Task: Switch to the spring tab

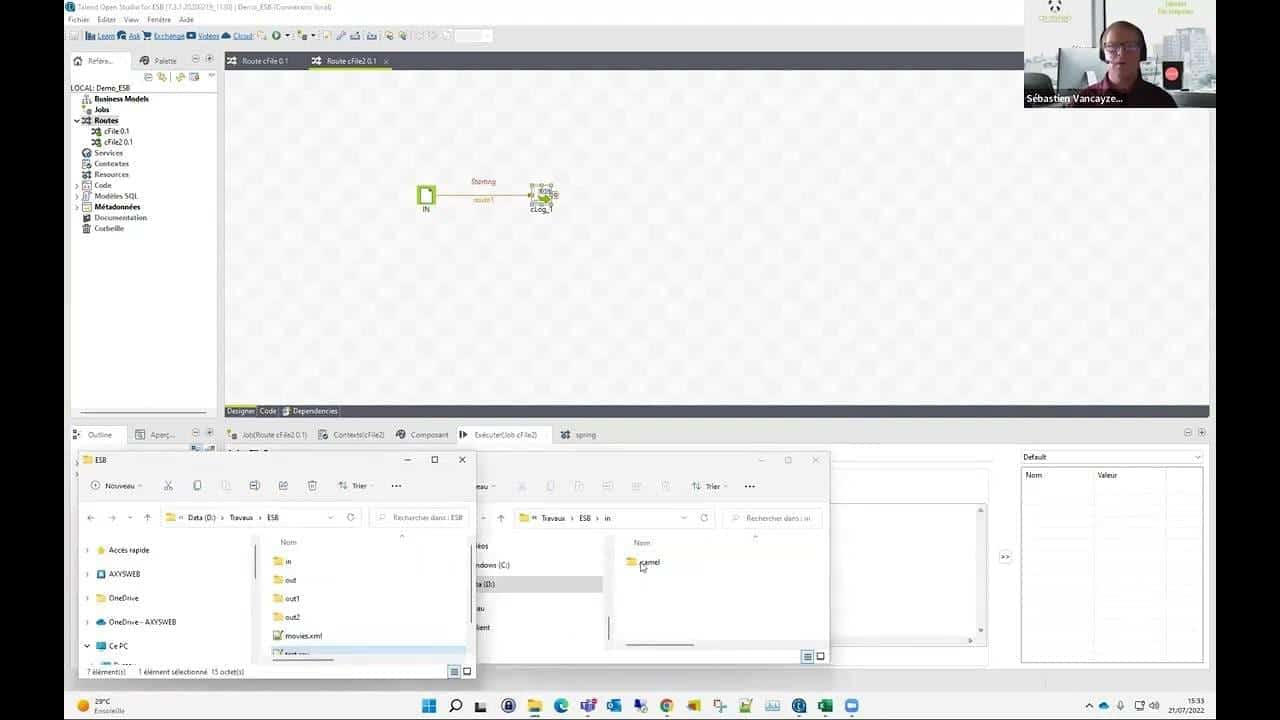Action: click(x=579, y=435)
